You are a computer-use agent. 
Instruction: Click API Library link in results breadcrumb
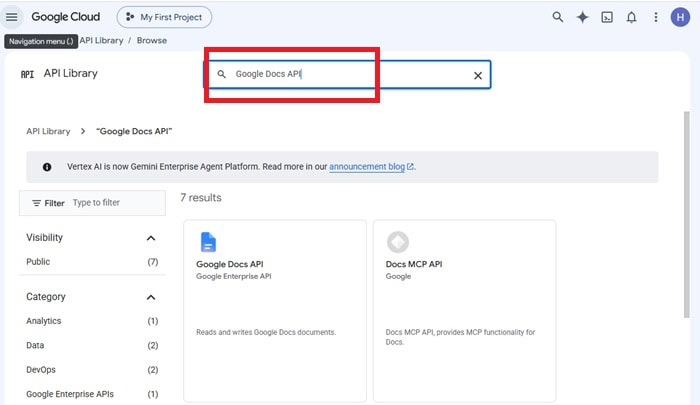[48, 131]
